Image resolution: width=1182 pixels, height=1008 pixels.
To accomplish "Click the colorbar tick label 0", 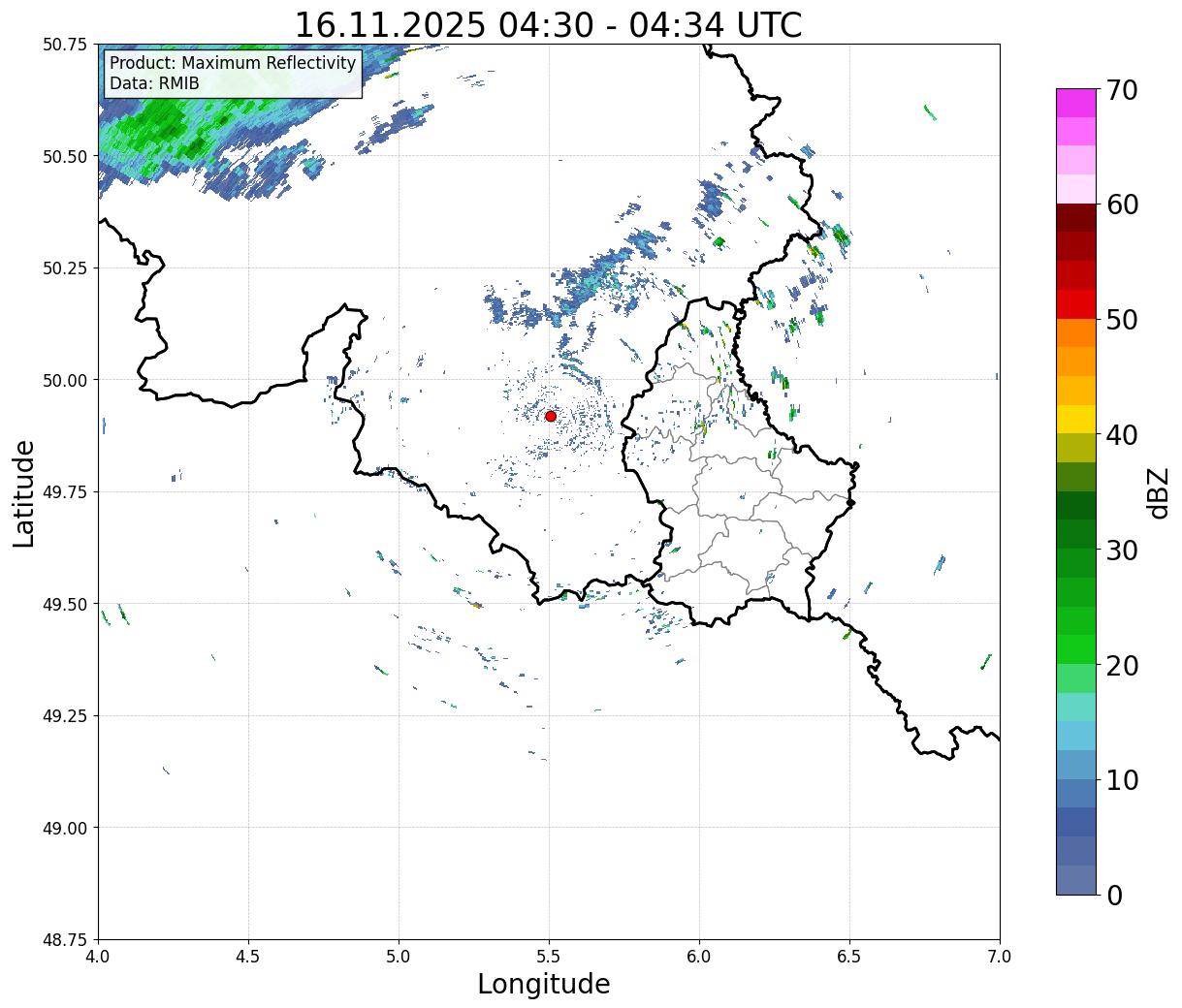I will click(x=1113, y=895).
